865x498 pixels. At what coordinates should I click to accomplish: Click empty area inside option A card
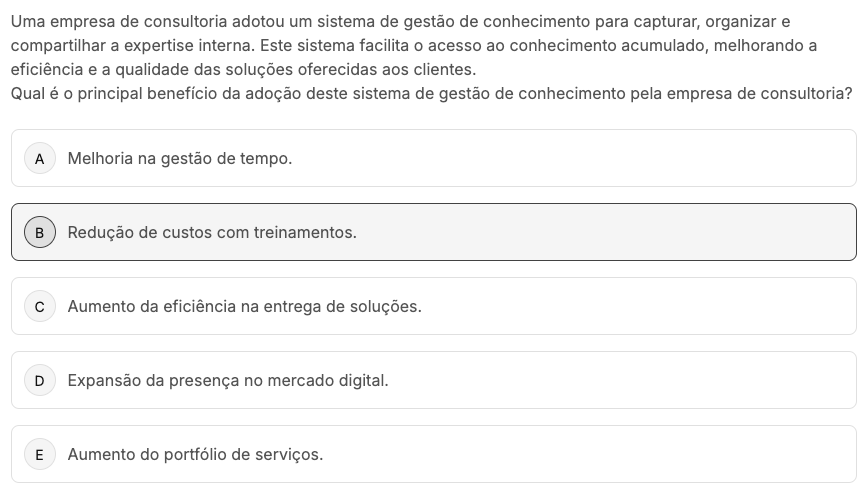pos(600,158)
